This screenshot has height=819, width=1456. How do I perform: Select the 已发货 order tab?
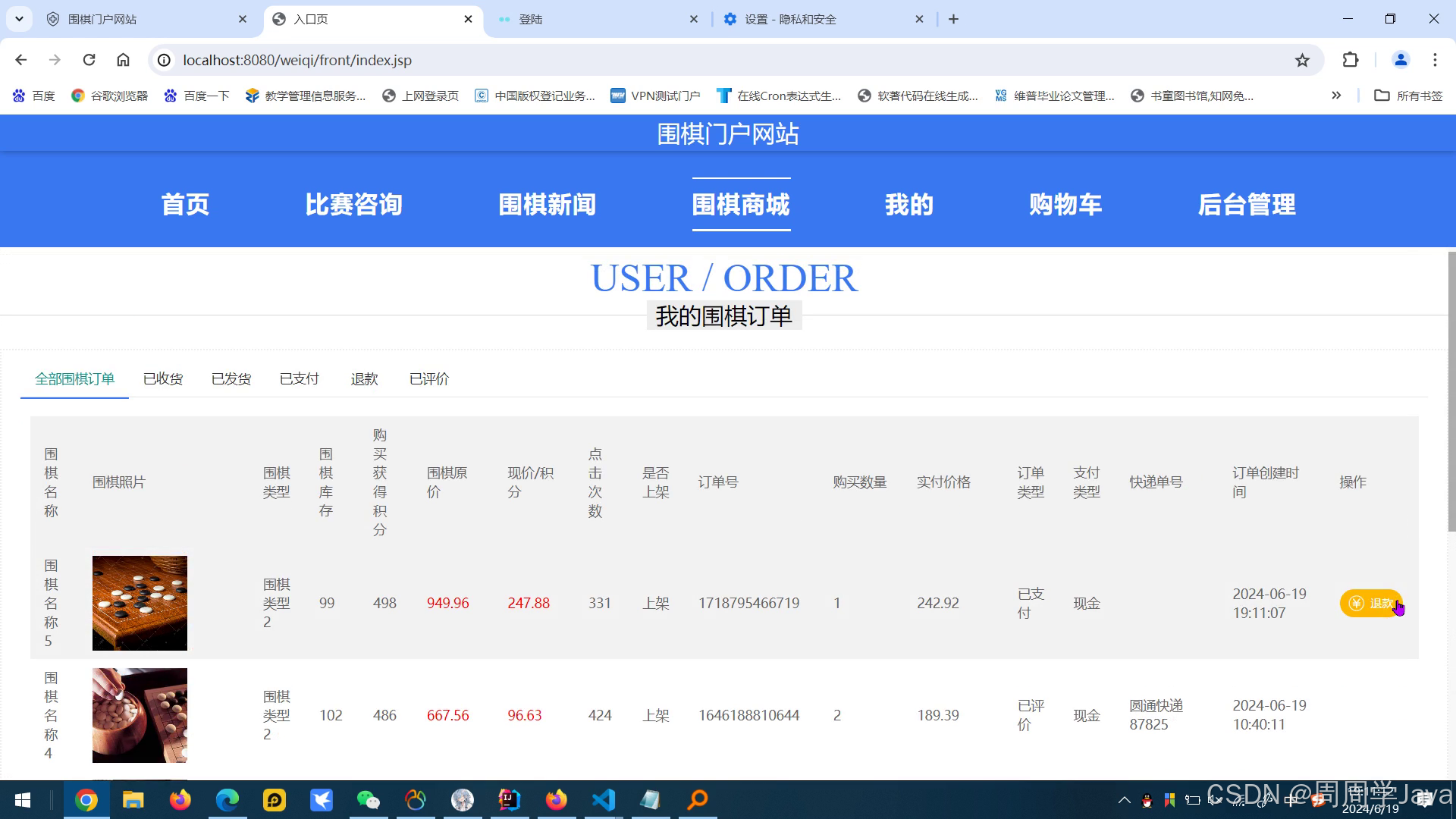[x=231, y=378]
